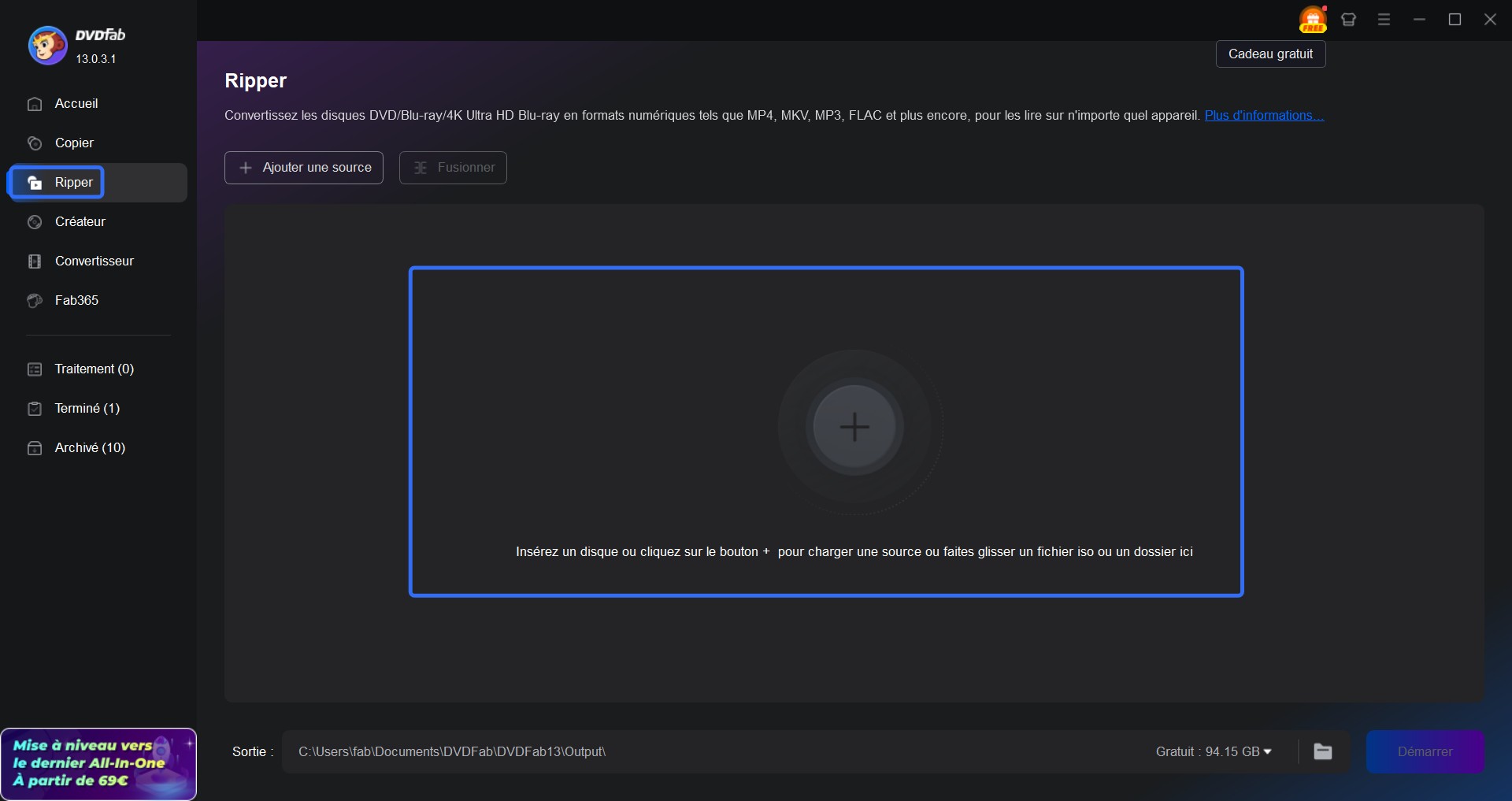Open Fab365 section
Screen dimensions: 1512x801
coord(98,301)
